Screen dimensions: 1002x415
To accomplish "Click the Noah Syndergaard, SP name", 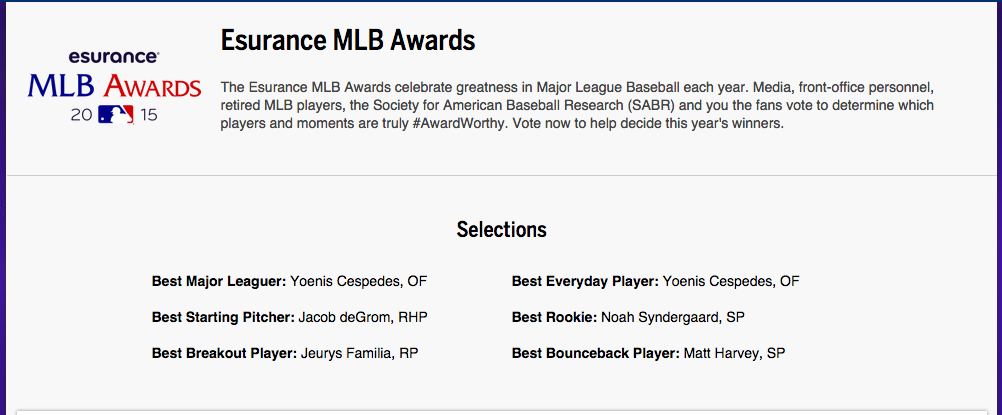I will tap(673, 317).
